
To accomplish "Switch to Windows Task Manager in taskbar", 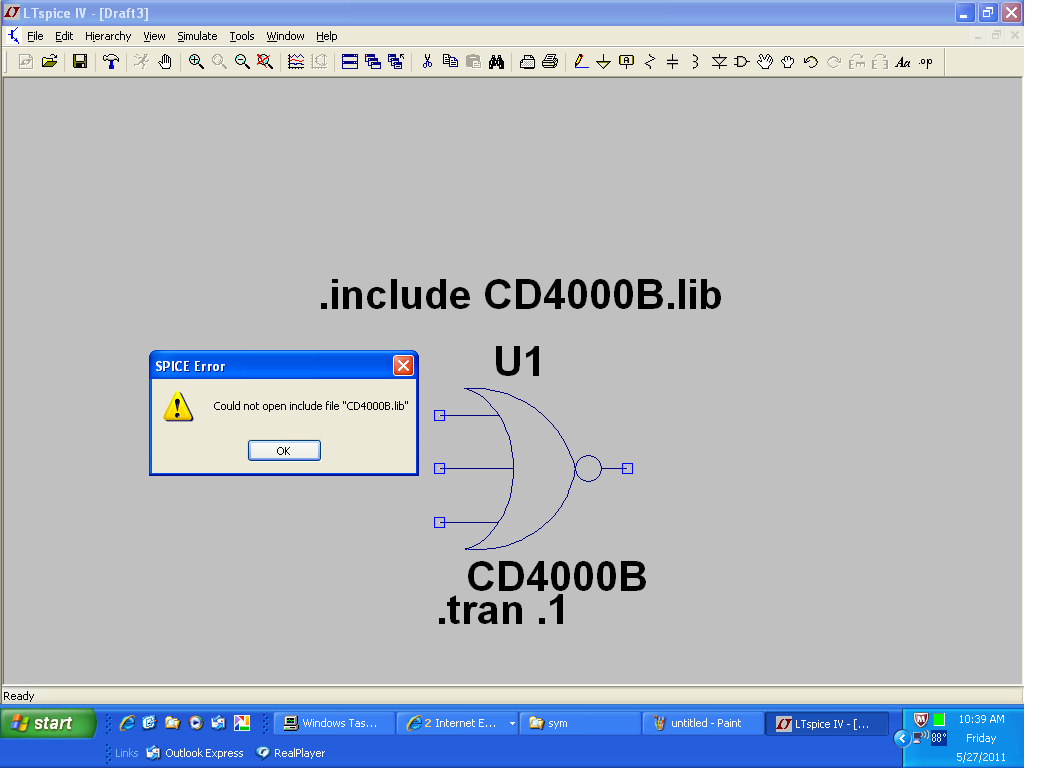I will tap(334, 723).
